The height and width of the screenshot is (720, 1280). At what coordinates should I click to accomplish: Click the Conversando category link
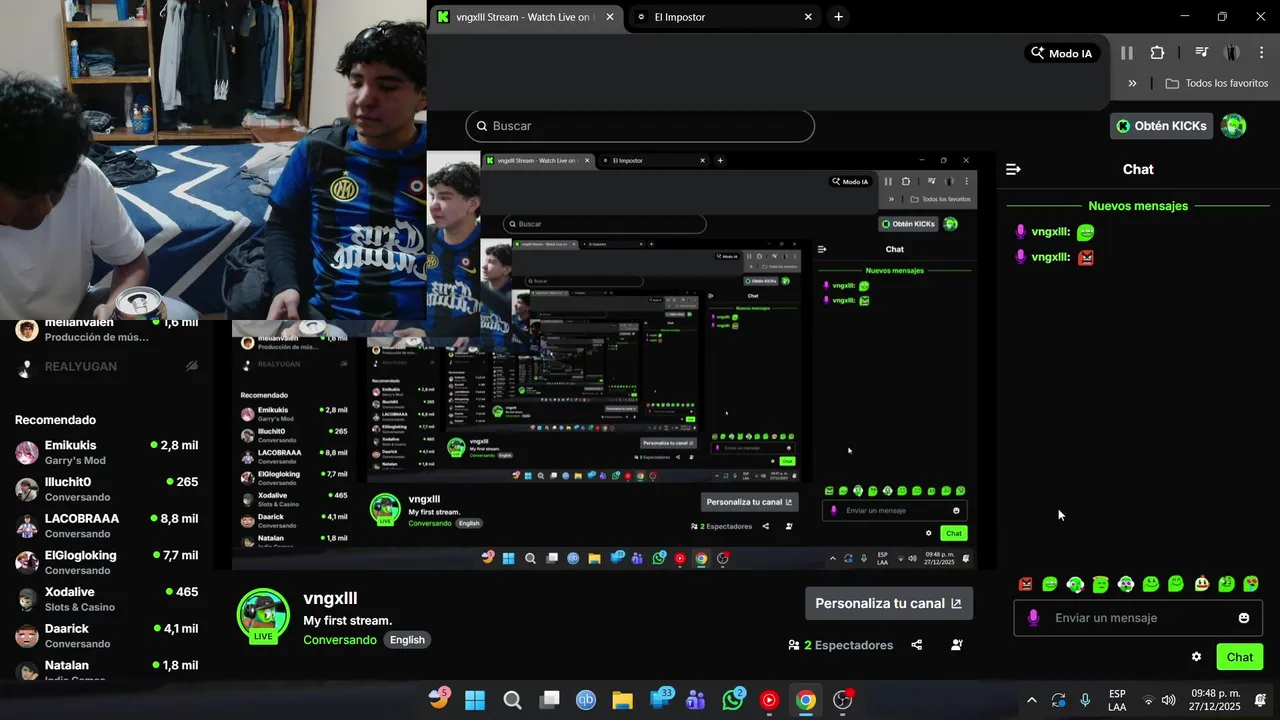pyautogui.click(x=340, y=640)
